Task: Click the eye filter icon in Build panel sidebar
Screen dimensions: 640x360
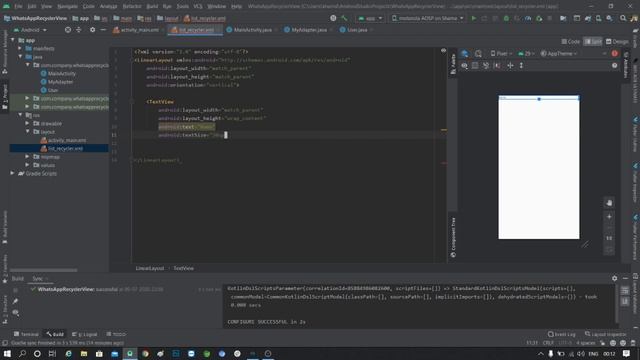Action: point(16,313)
